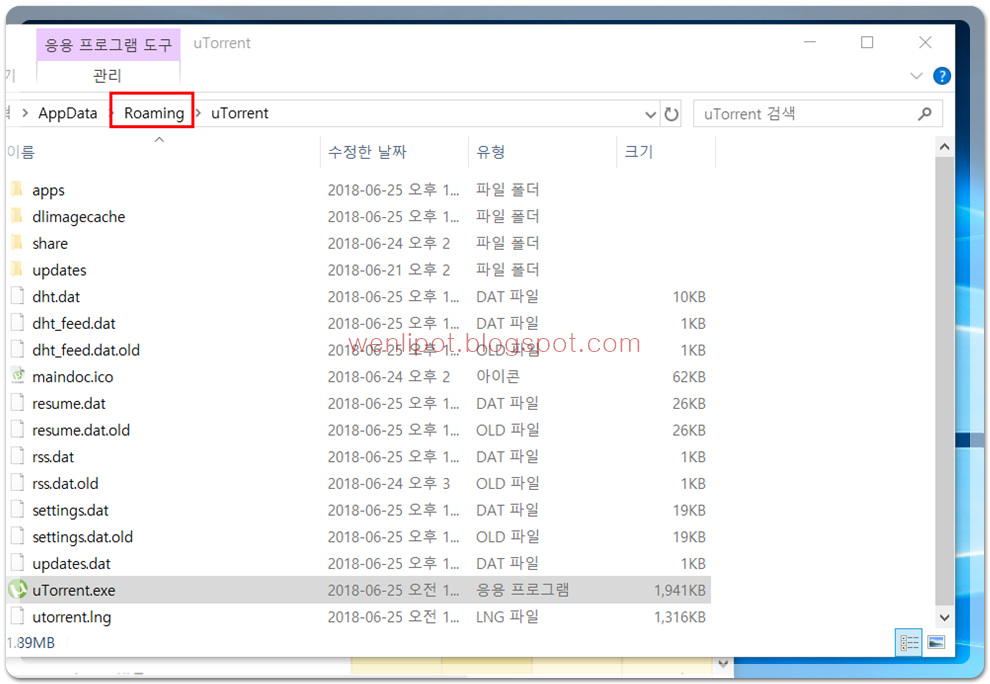Expand the chevron before AppData in path
The image size is (990, 684).
(25, 113)
